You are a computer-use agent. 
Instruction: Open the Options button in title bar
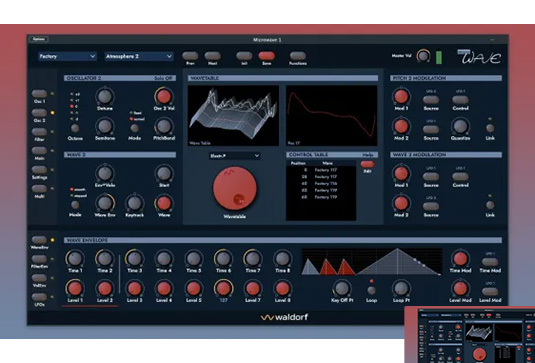click(39, 39)
